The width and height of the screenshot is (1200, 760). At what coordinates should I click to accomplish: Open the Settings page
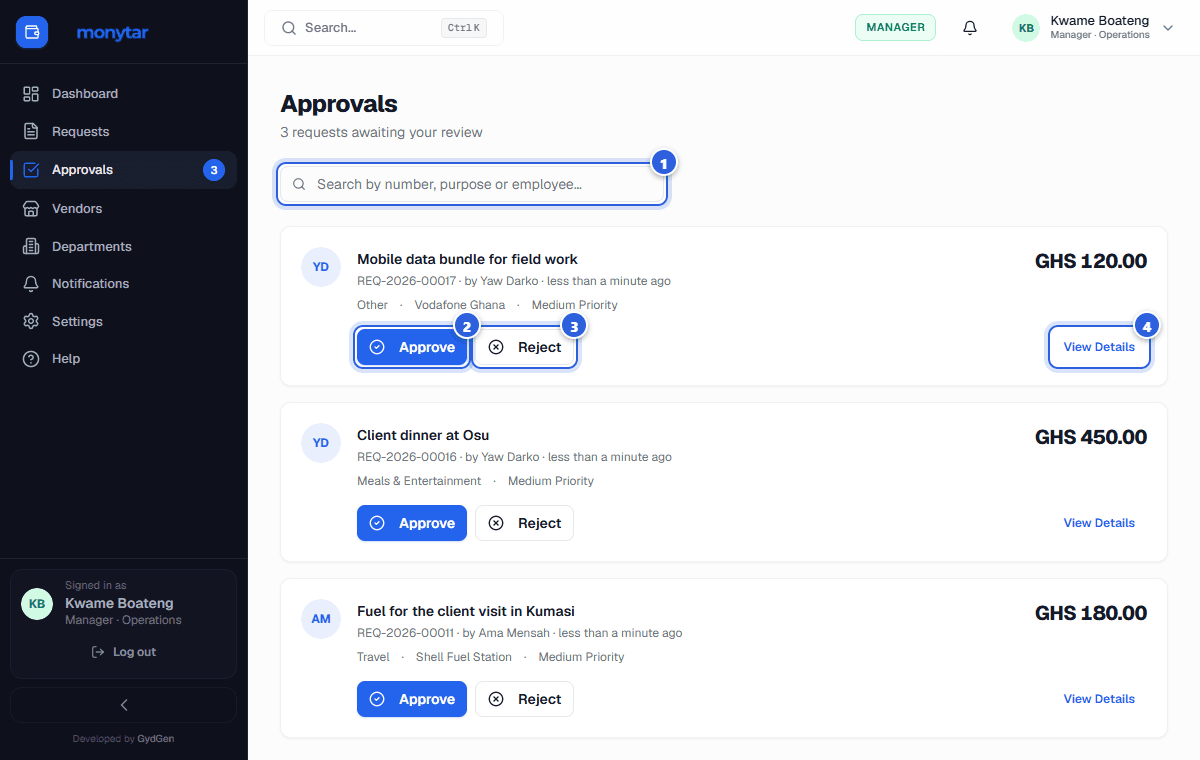coord(123,322)
